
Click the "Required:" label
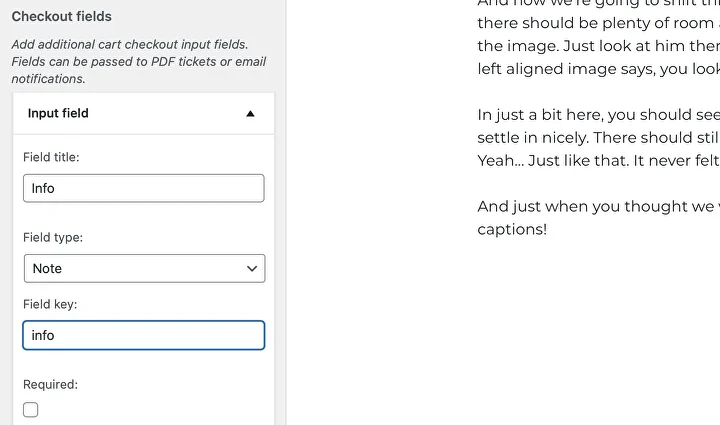tap(50, 384)
